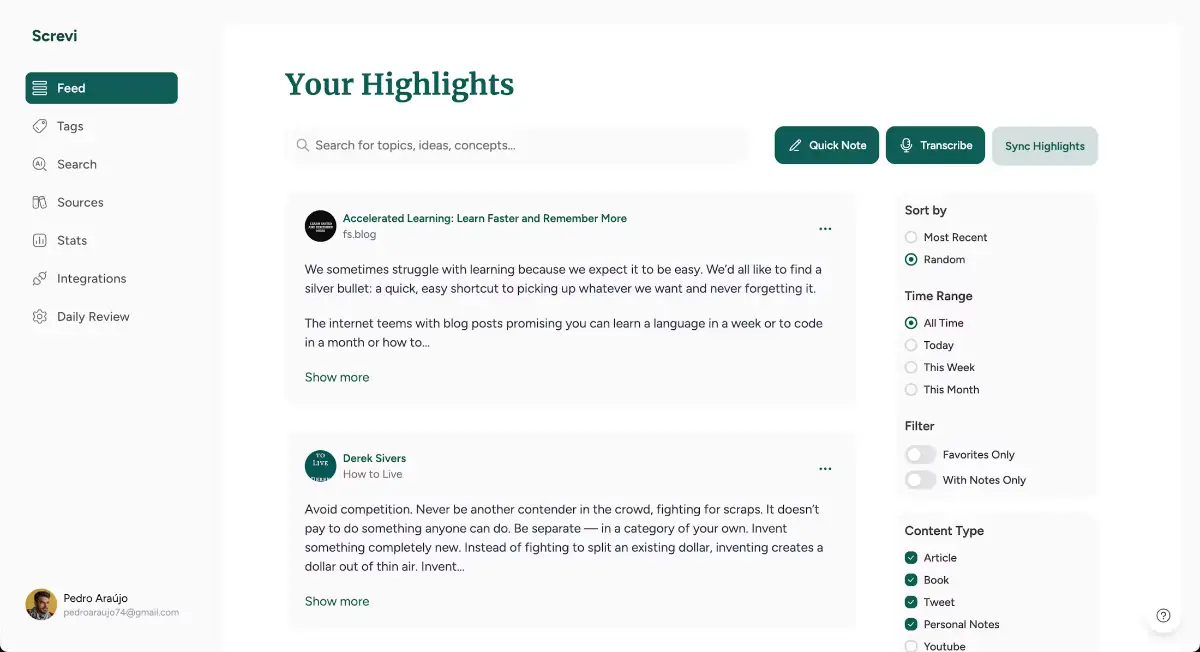Select the Most Recent sort option
The height and width of the screenshot is (652, 1200).
click(911, 237)
